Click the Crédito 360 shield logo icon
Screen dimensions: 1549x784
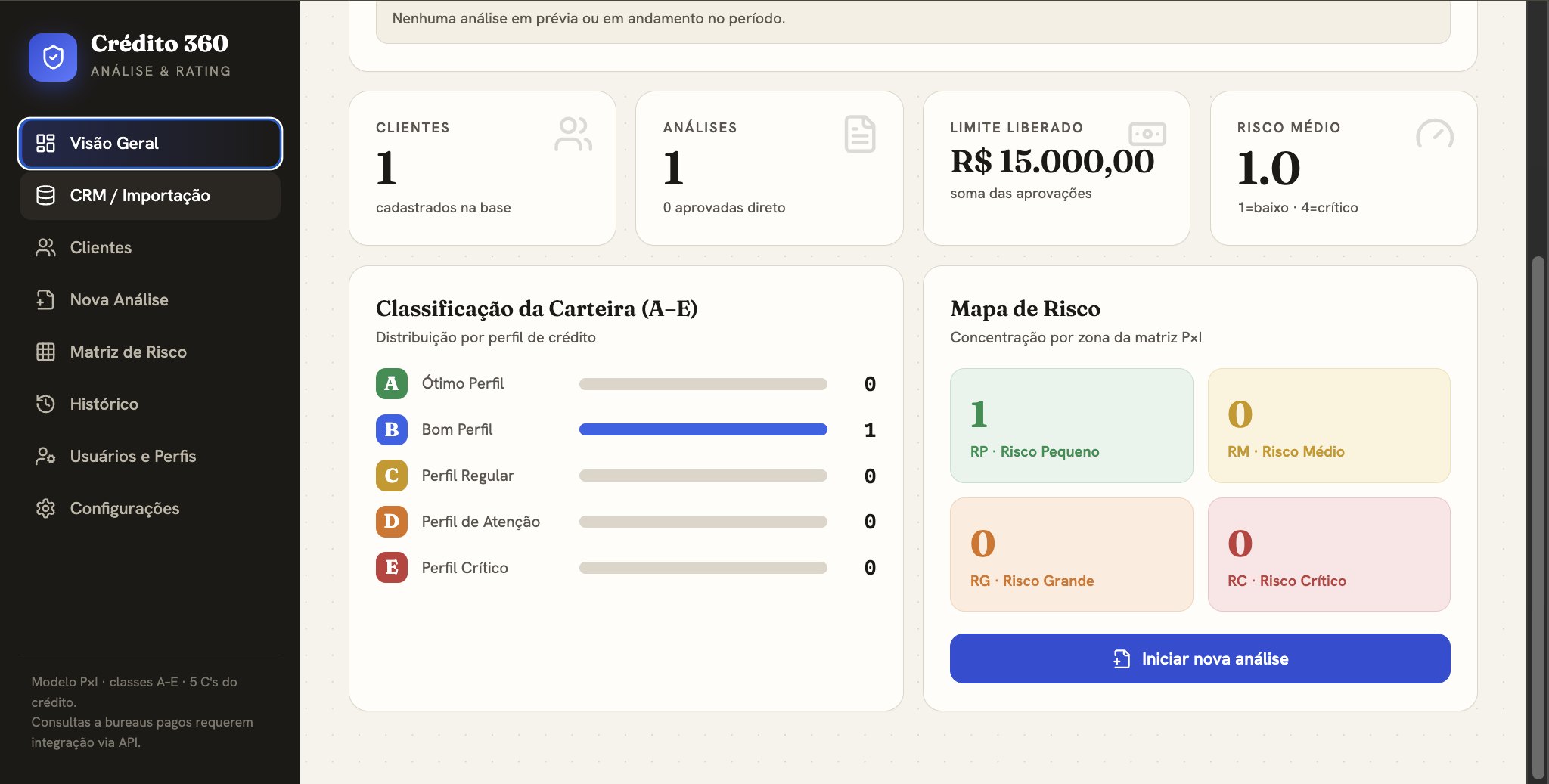(53, 57)
